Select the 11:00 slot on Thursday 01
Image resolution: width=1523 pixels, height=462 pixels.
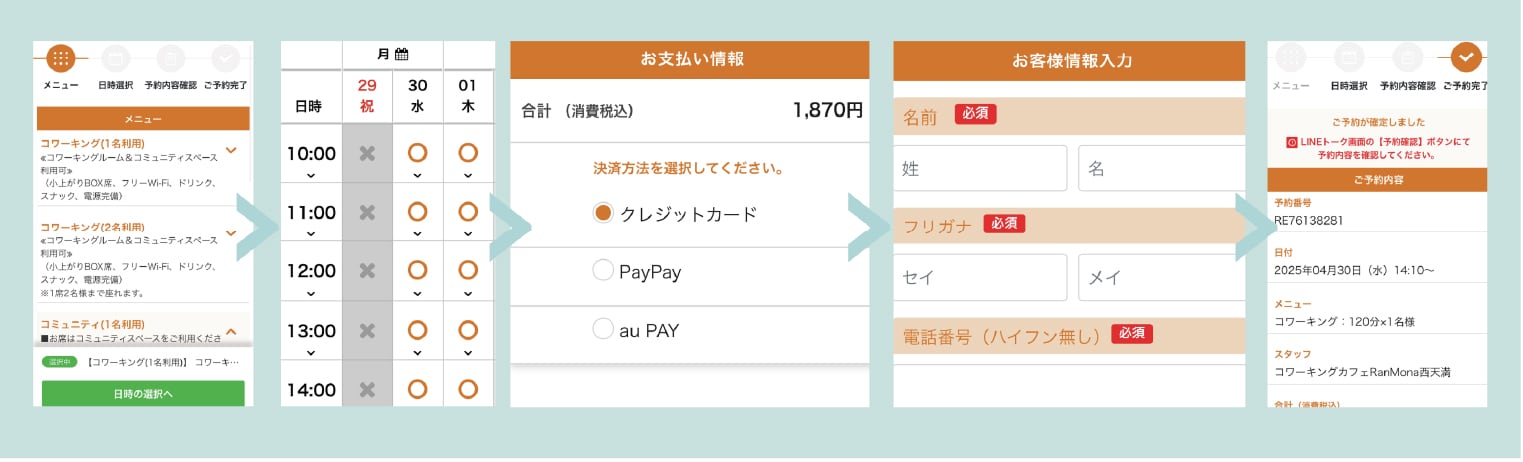click(468, 212)
